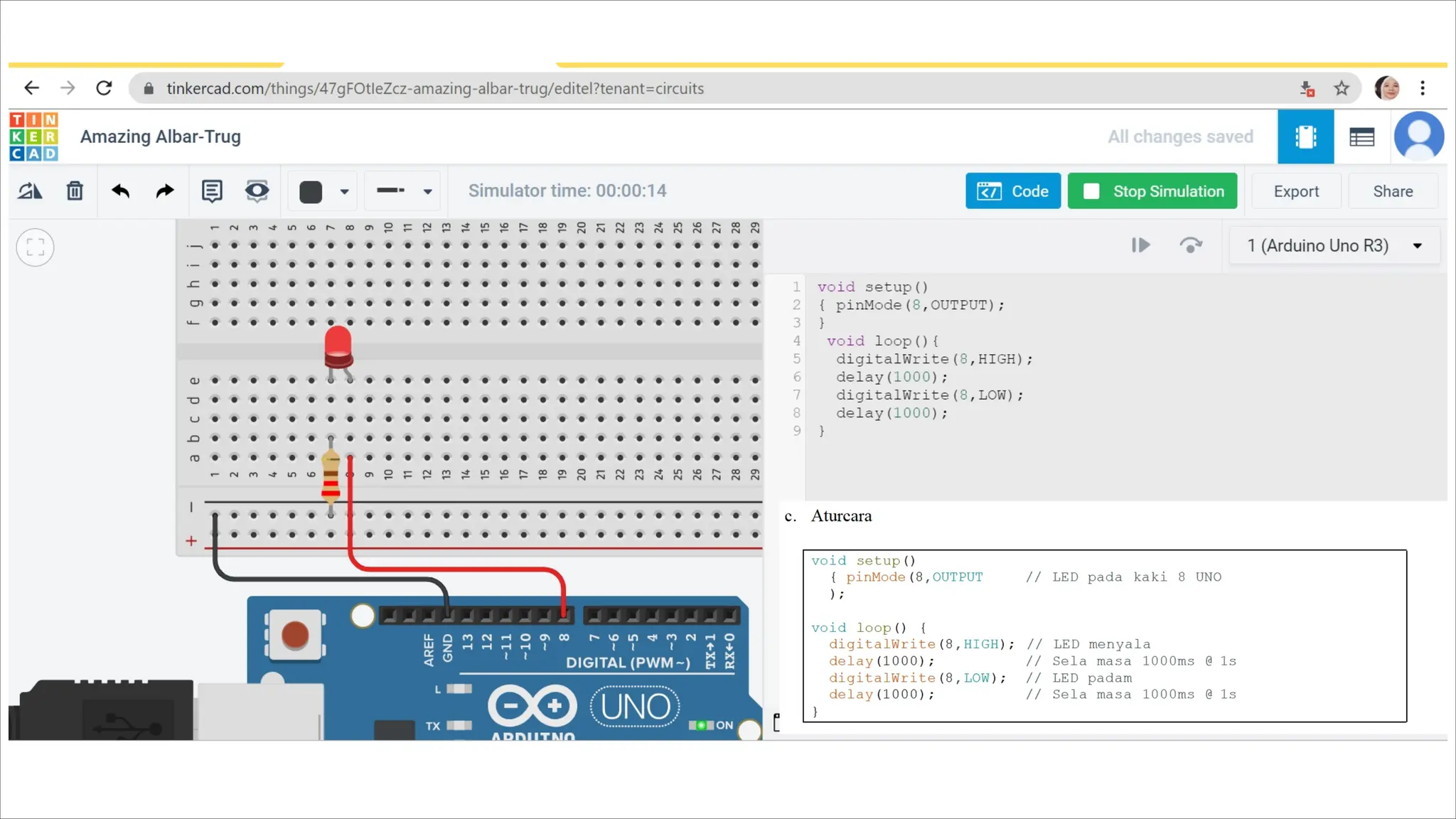Click line number 6 in the gutter
Viewport: 1456px width, 819px height.
[797, 377]
